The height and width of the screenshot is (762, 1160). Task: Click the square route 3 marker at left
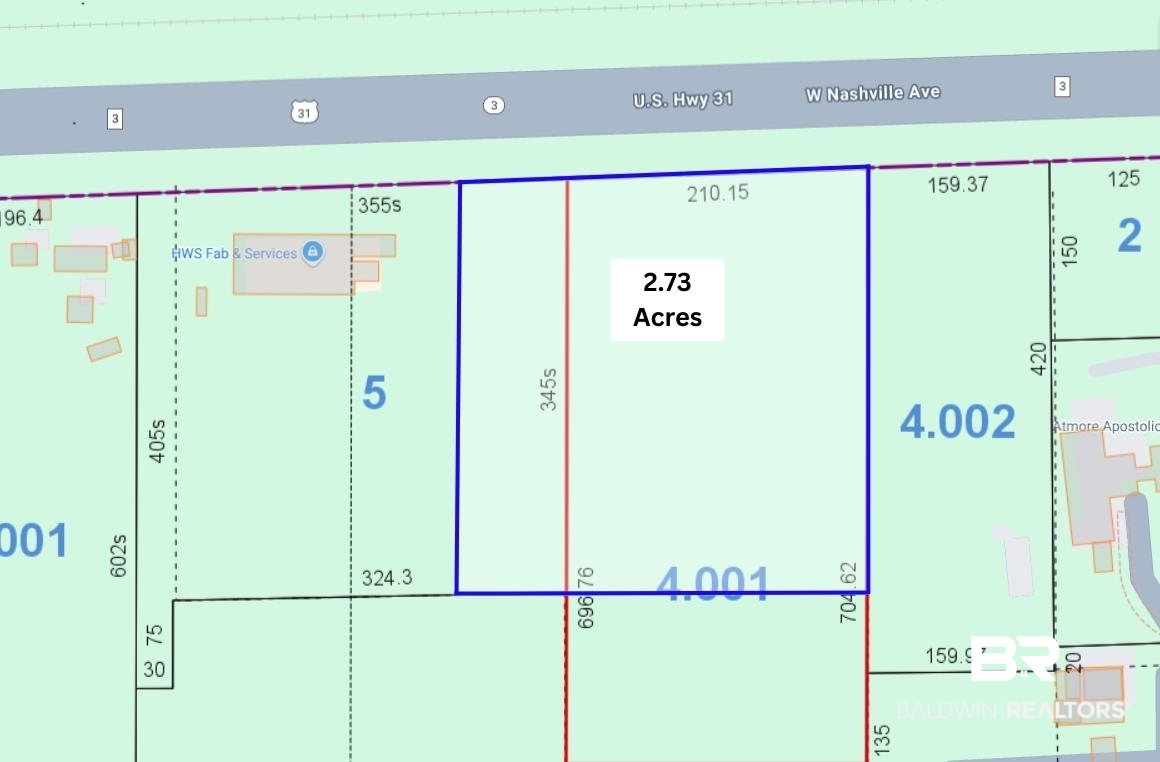(114, 118)
